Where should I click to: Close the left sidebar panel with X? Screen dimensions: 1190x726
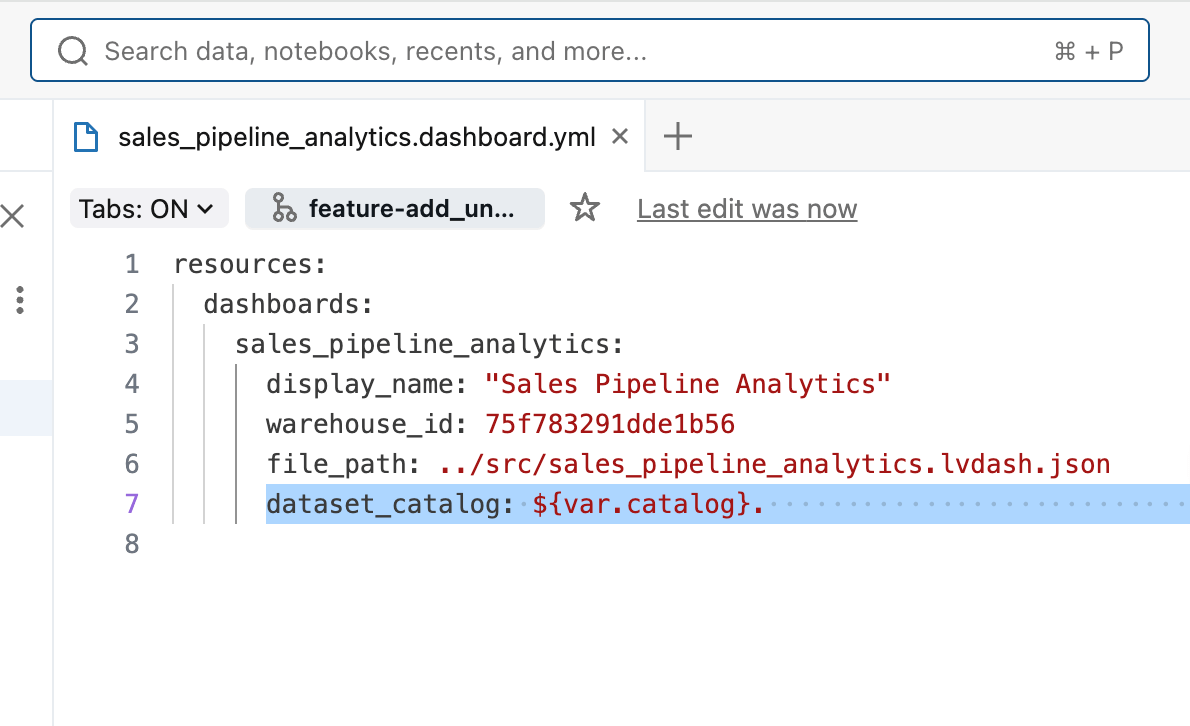pos(13,215)
